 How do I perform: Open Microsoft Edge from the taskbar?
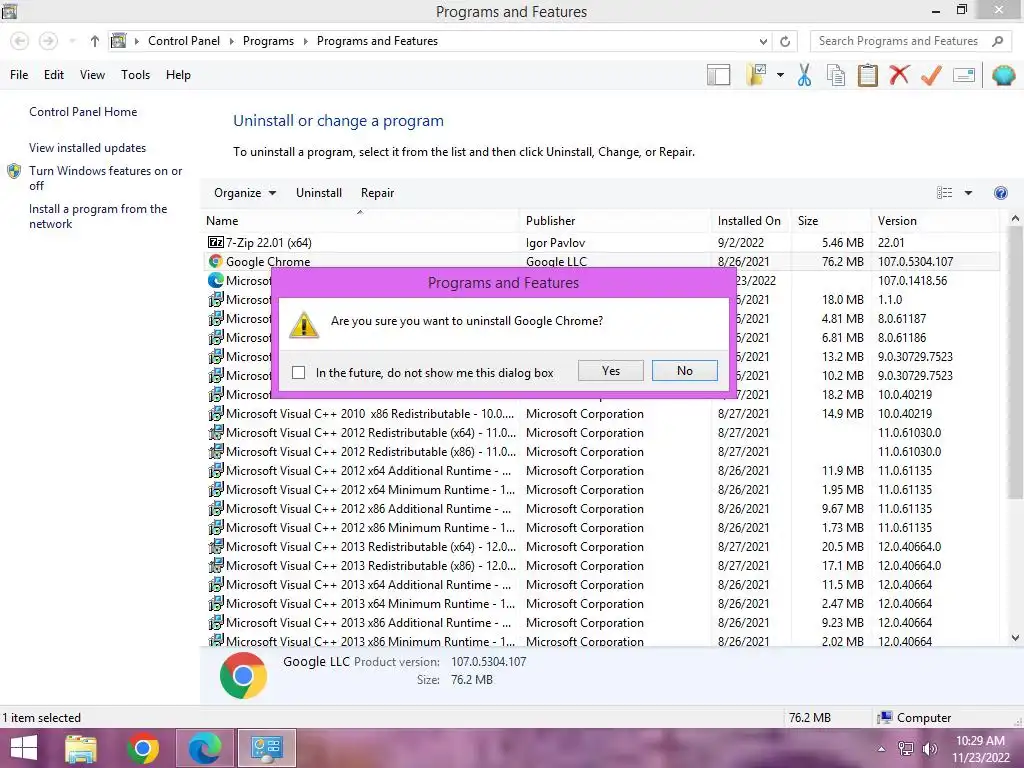coord(205,748)
